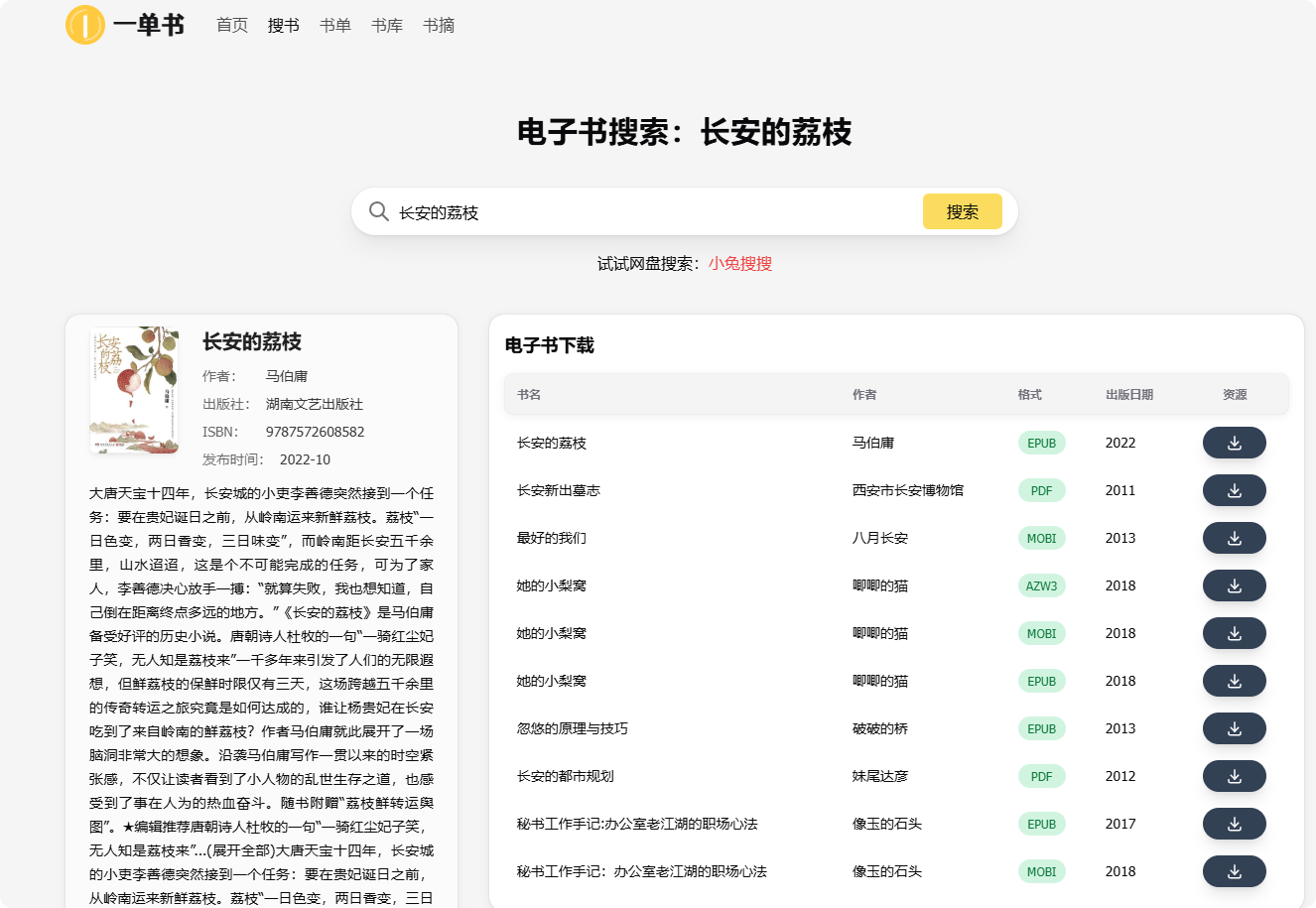The height and width of the screenshot is (908, 1316).
Task: Open the 小兔搜搜 link
Action: tap(740, 264)
